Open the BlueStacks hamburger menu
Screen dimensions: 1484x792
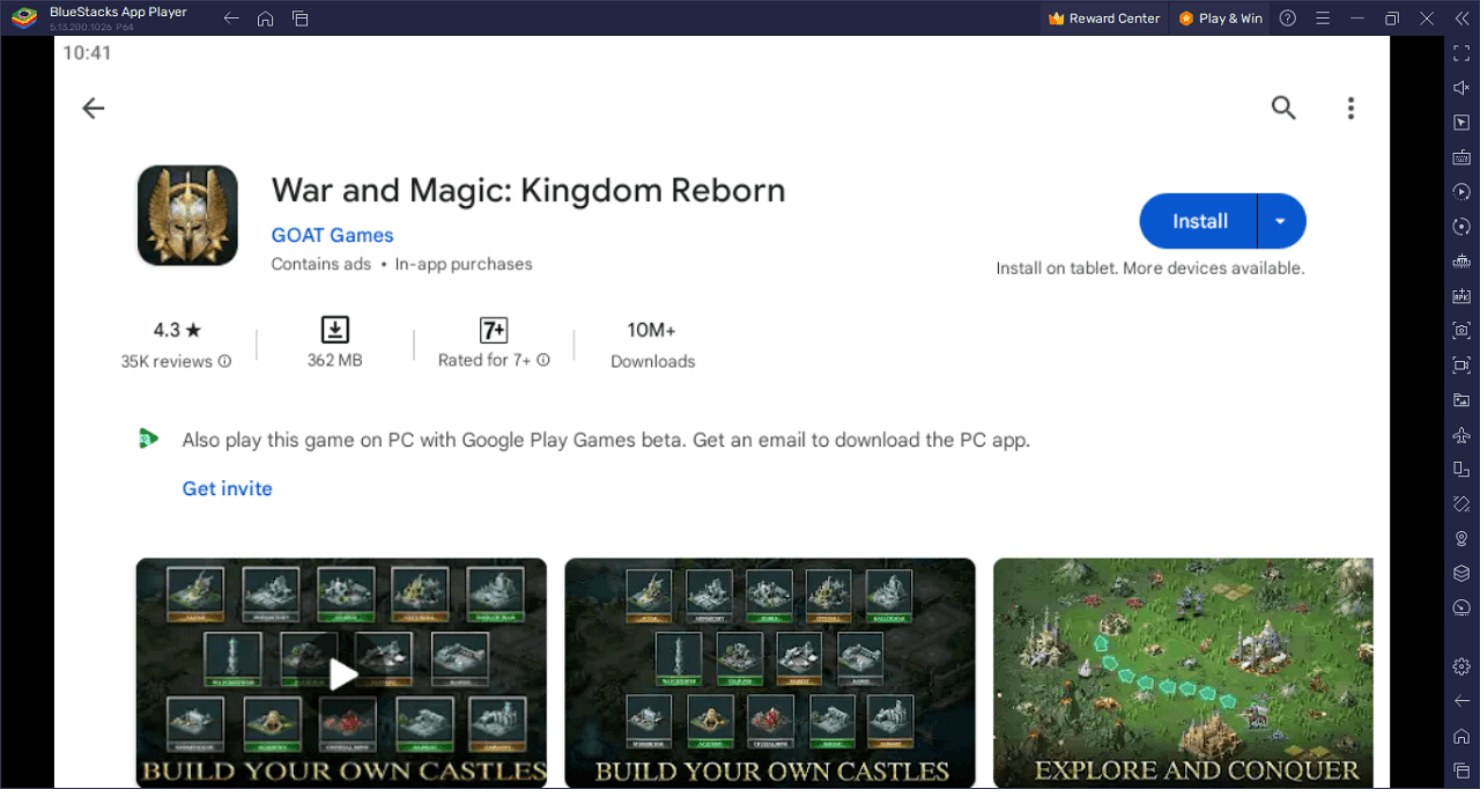coord(1323,18)
